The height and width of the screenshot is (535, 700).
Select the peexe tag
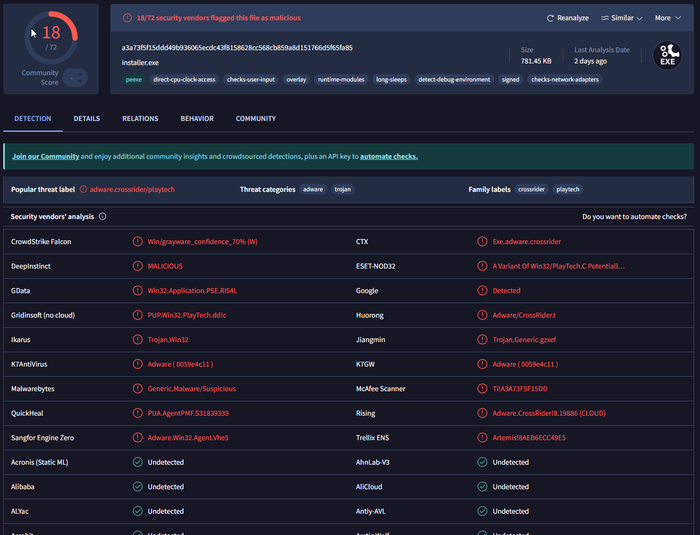coord(133,79)
